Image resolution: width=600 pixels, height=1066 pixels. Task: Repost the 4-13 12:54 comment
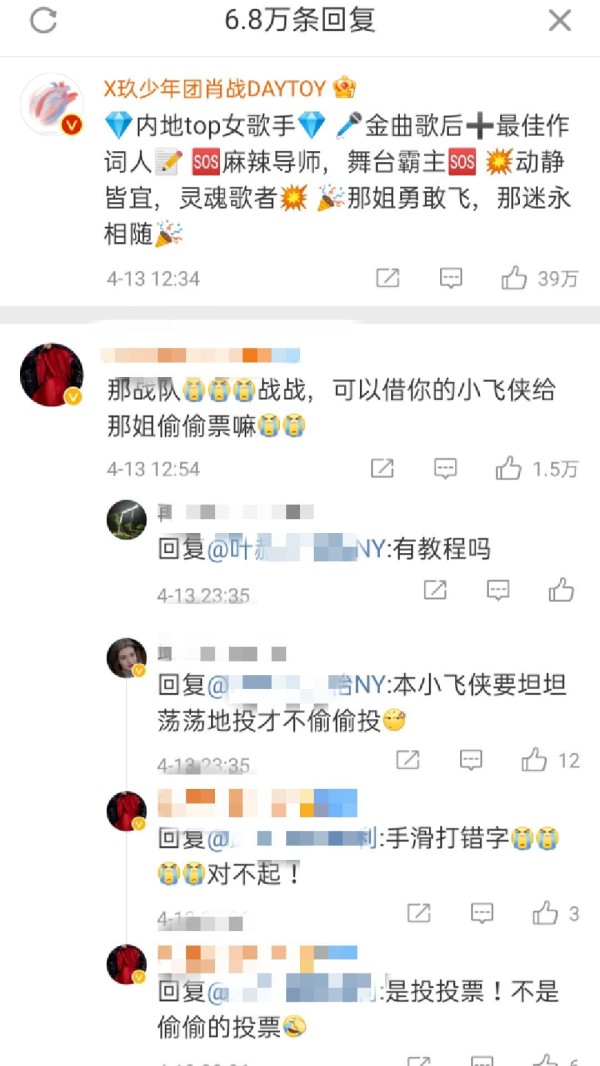[383, 468]
